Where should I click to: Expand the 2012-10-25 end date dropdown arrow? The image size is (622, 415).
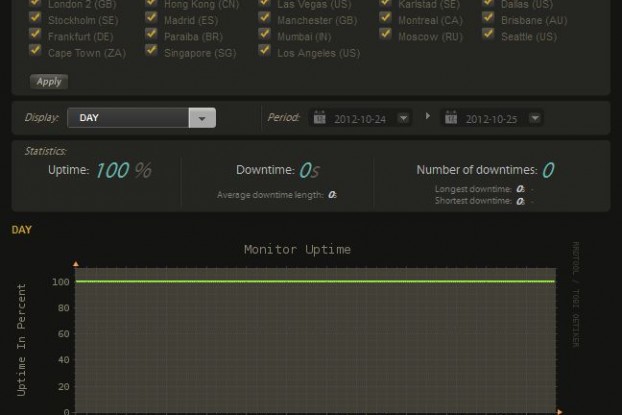tap(535, 118)
